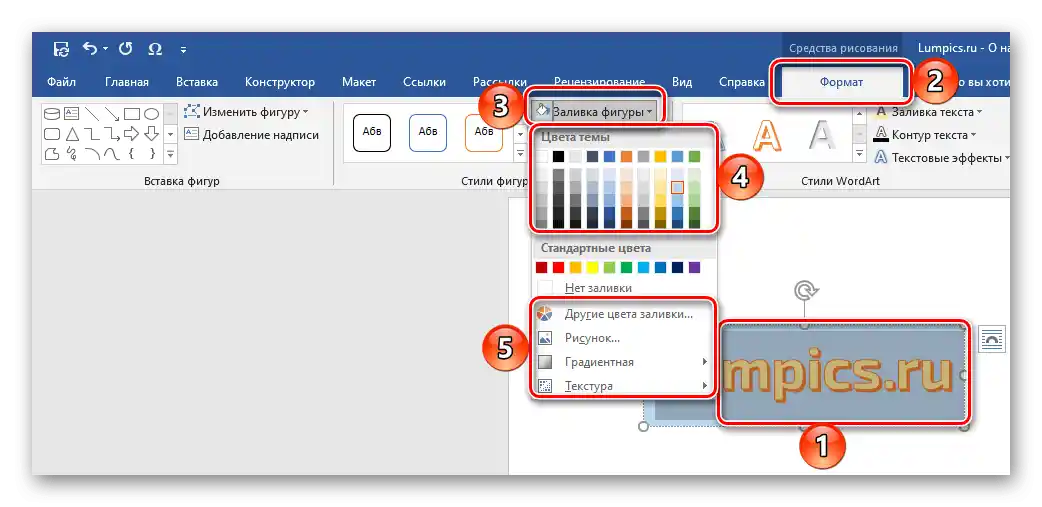
Task: Apply the gray WordArt style
Action: pos(823,136)
